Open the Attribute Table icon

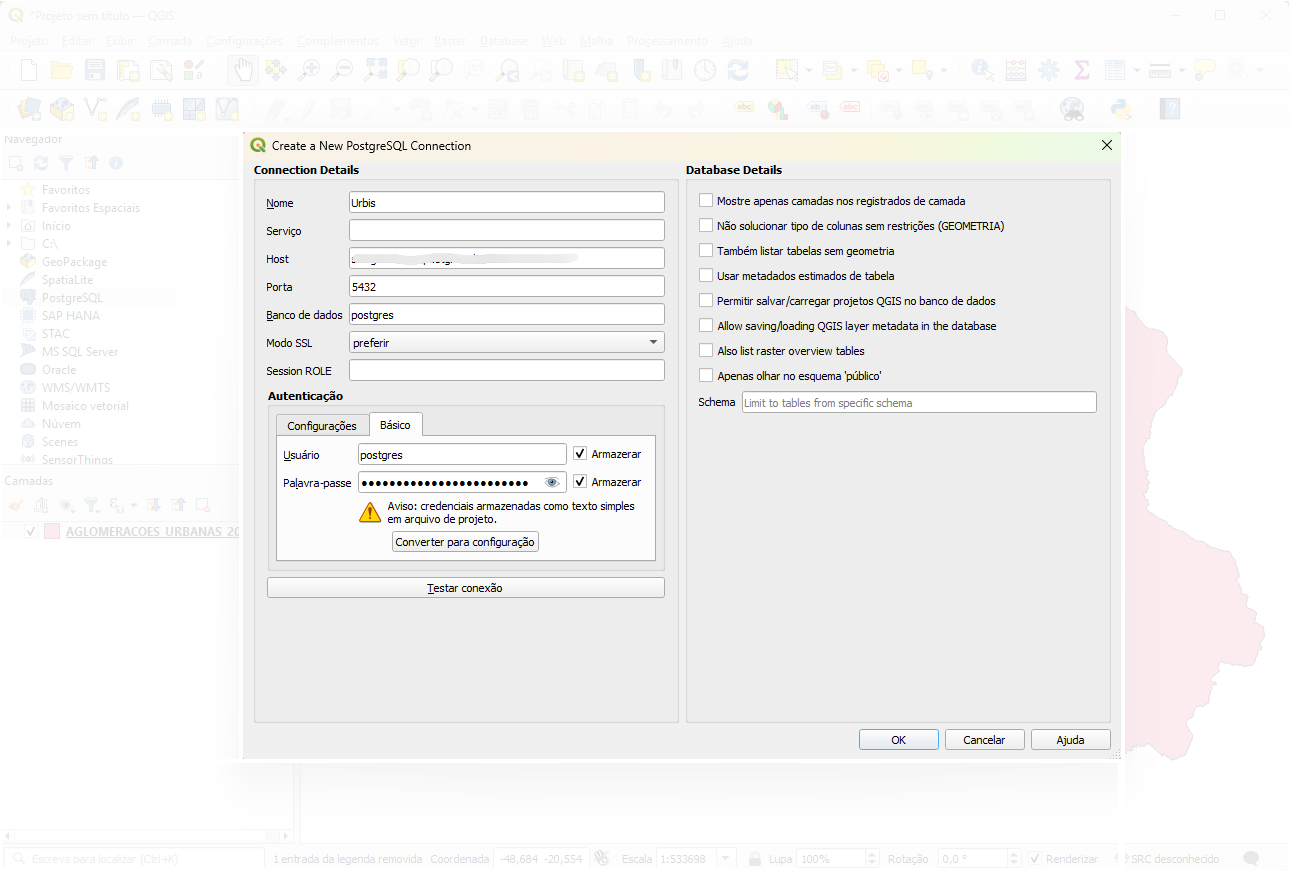(1114, 70)
